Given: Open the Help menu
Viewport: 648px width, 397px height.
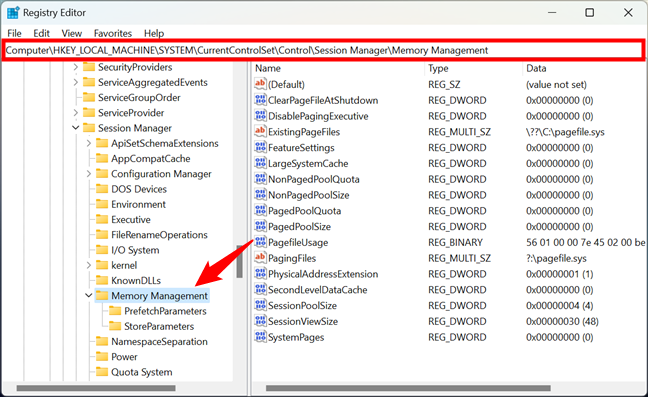Looking at the screenshot, I should click(154, 33).
